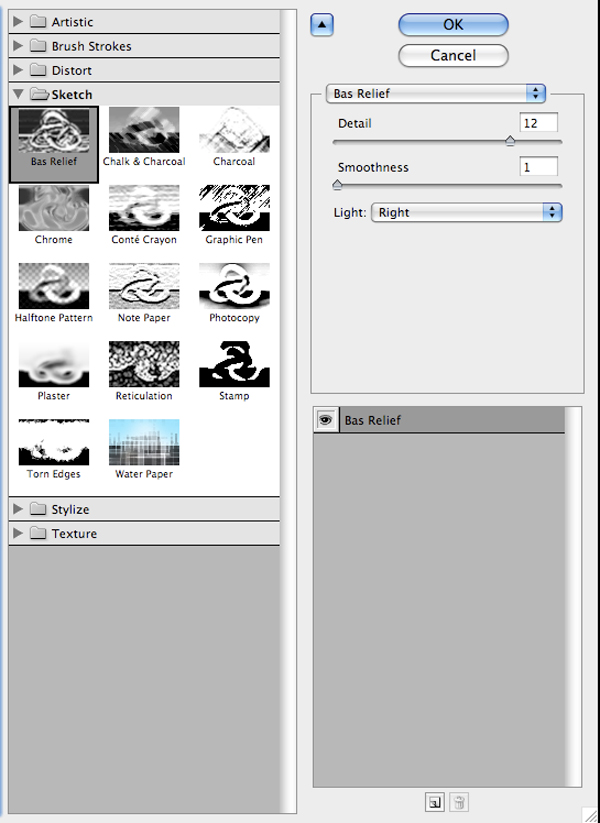Click the Artistic folder icon
Screen dimensions: 600x823
tap(38, 22)
